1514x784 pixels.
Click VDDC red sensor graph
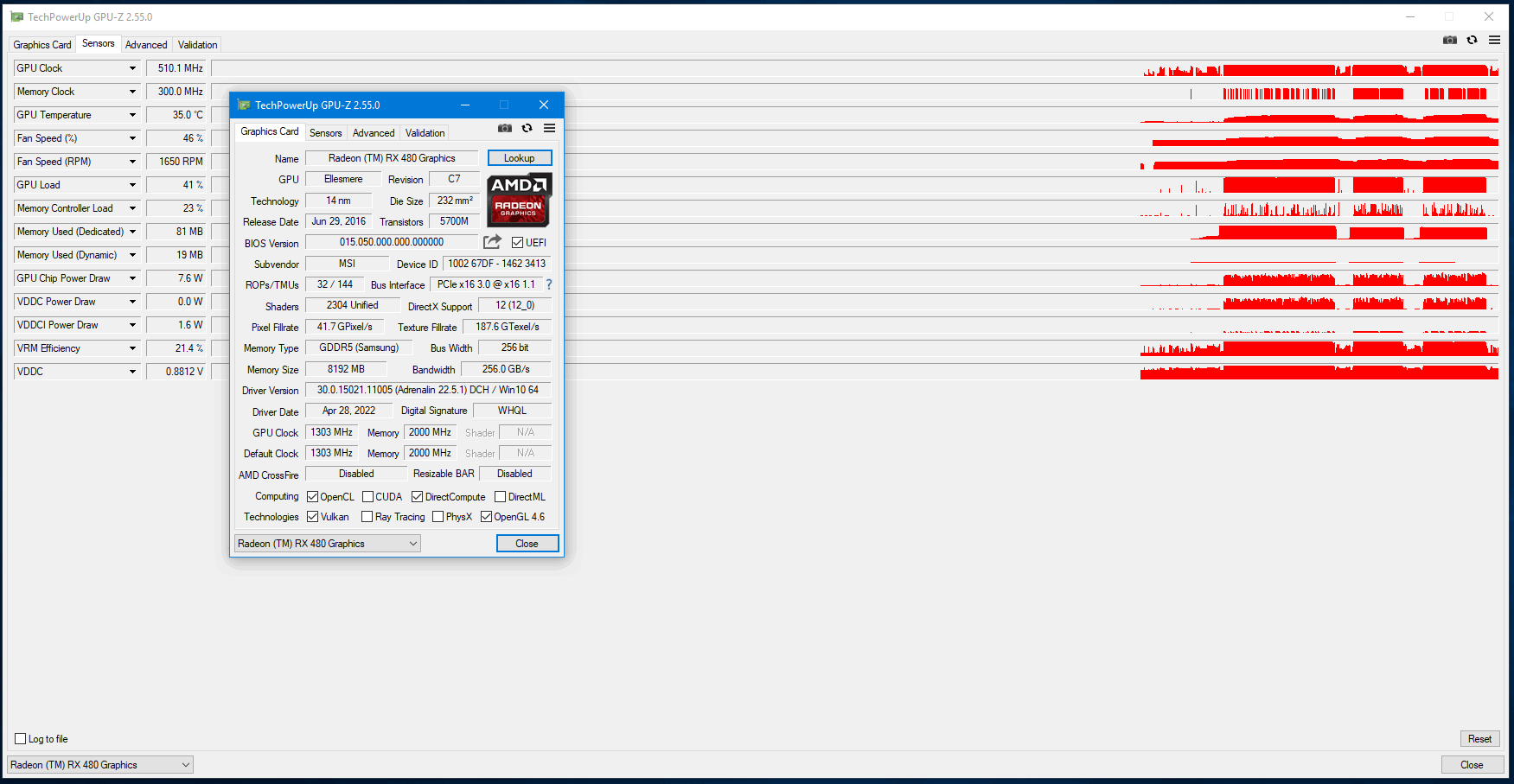[854, 372]
